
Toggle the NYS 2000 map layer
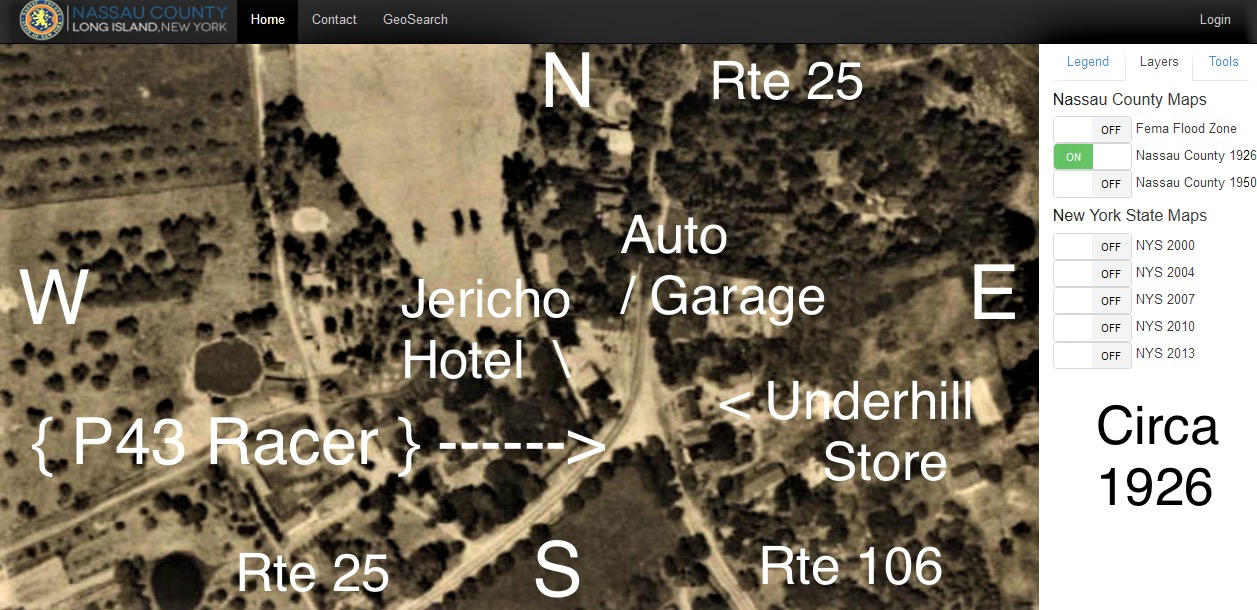[x=1092, y=247]
